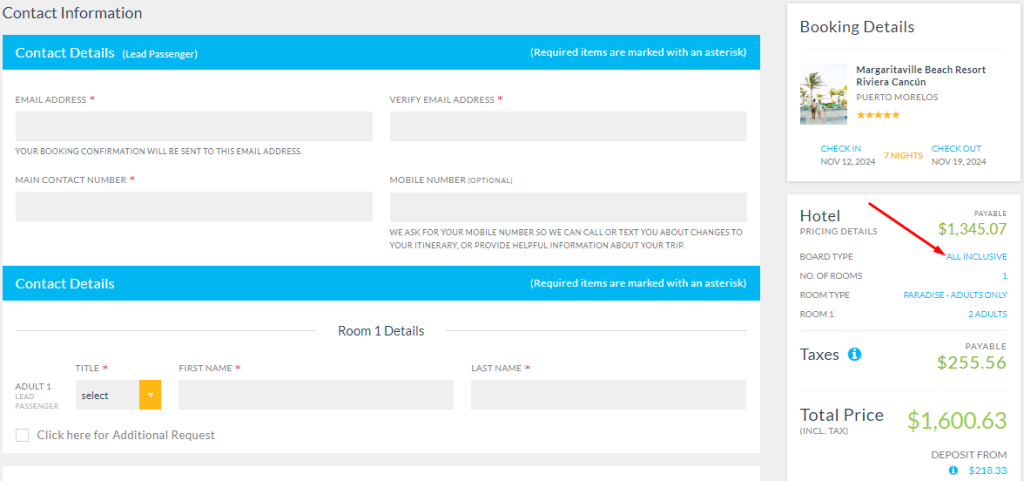1024x481 pixels.
Task: Click the NOV 12, 2024 check-in date
Action: click(848, 162)
